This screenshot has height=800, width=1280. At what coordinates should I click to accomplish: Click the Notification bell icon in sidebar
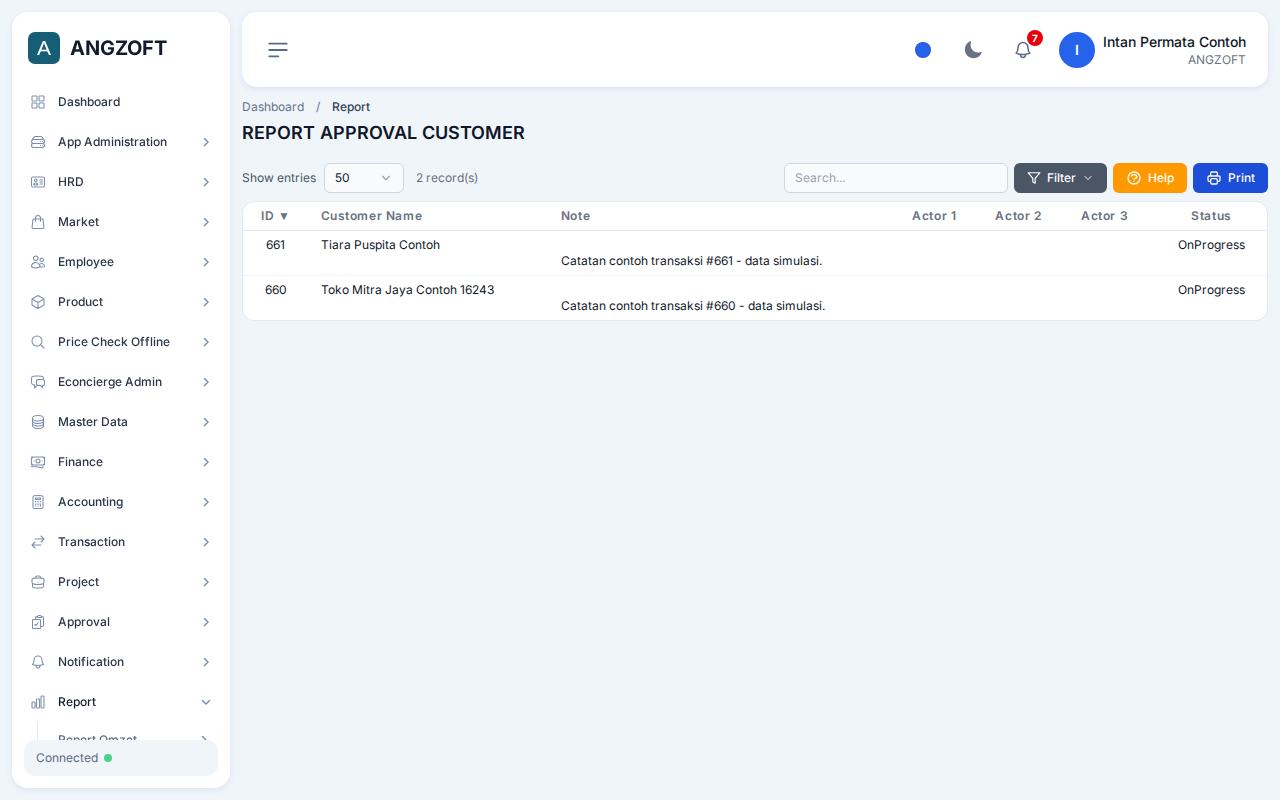[x=38, y=662]
